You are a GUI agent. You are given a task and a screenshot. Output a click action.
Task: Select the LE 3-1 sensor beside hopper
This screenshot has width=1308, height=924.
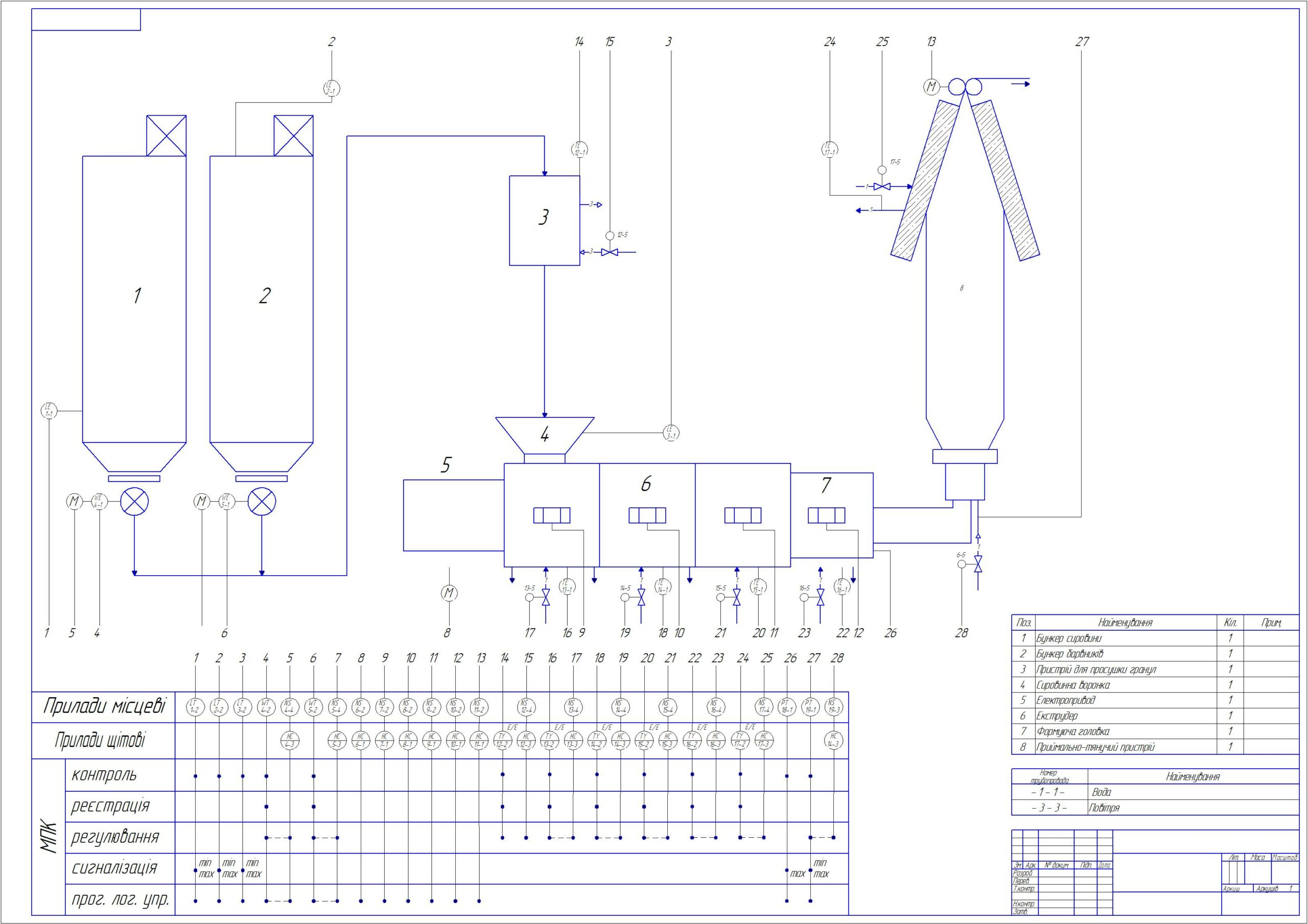(672, 433)
